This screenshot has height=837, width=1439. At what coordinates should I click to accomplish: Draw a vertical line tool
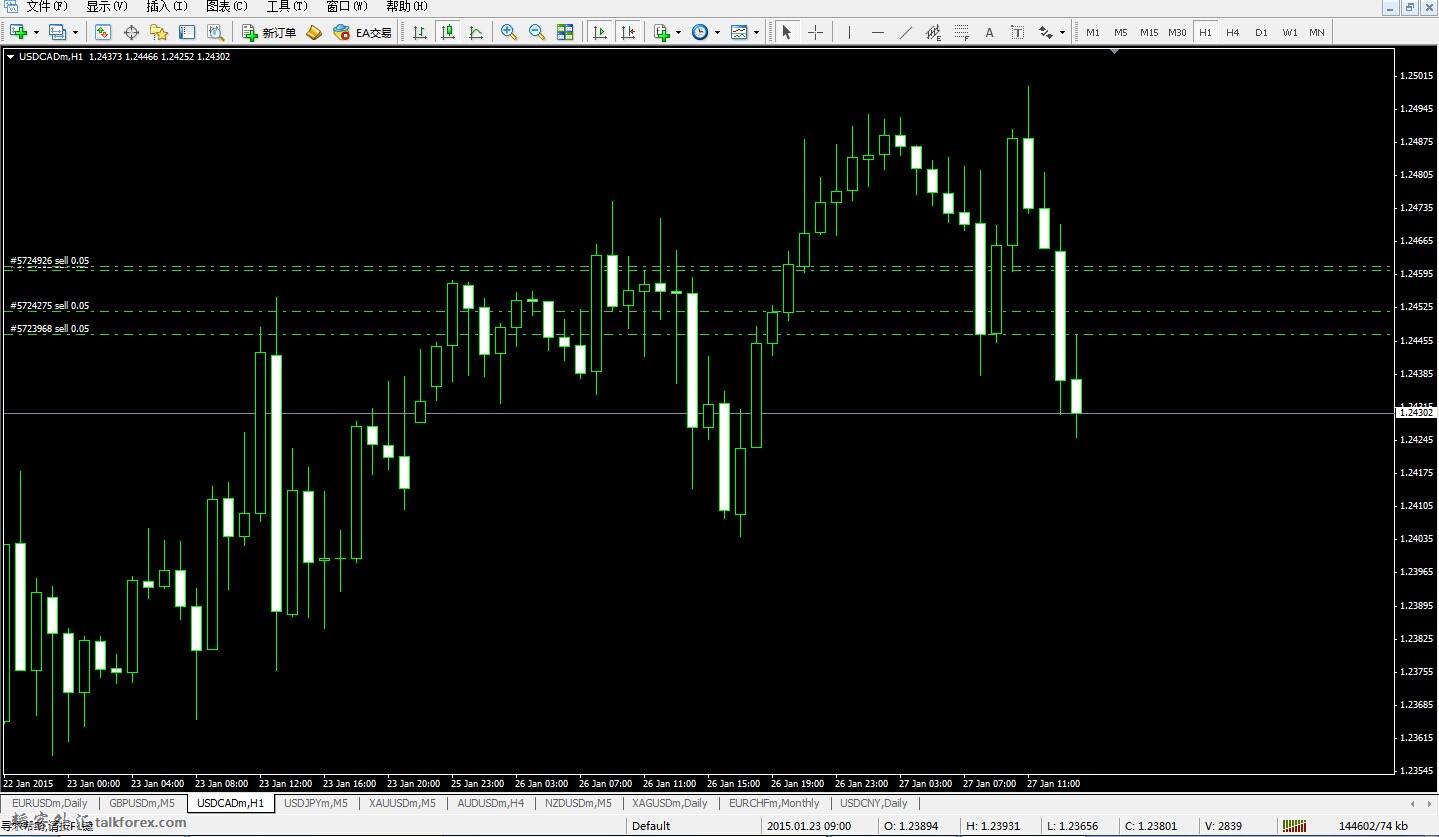click(x=849, y=32)
